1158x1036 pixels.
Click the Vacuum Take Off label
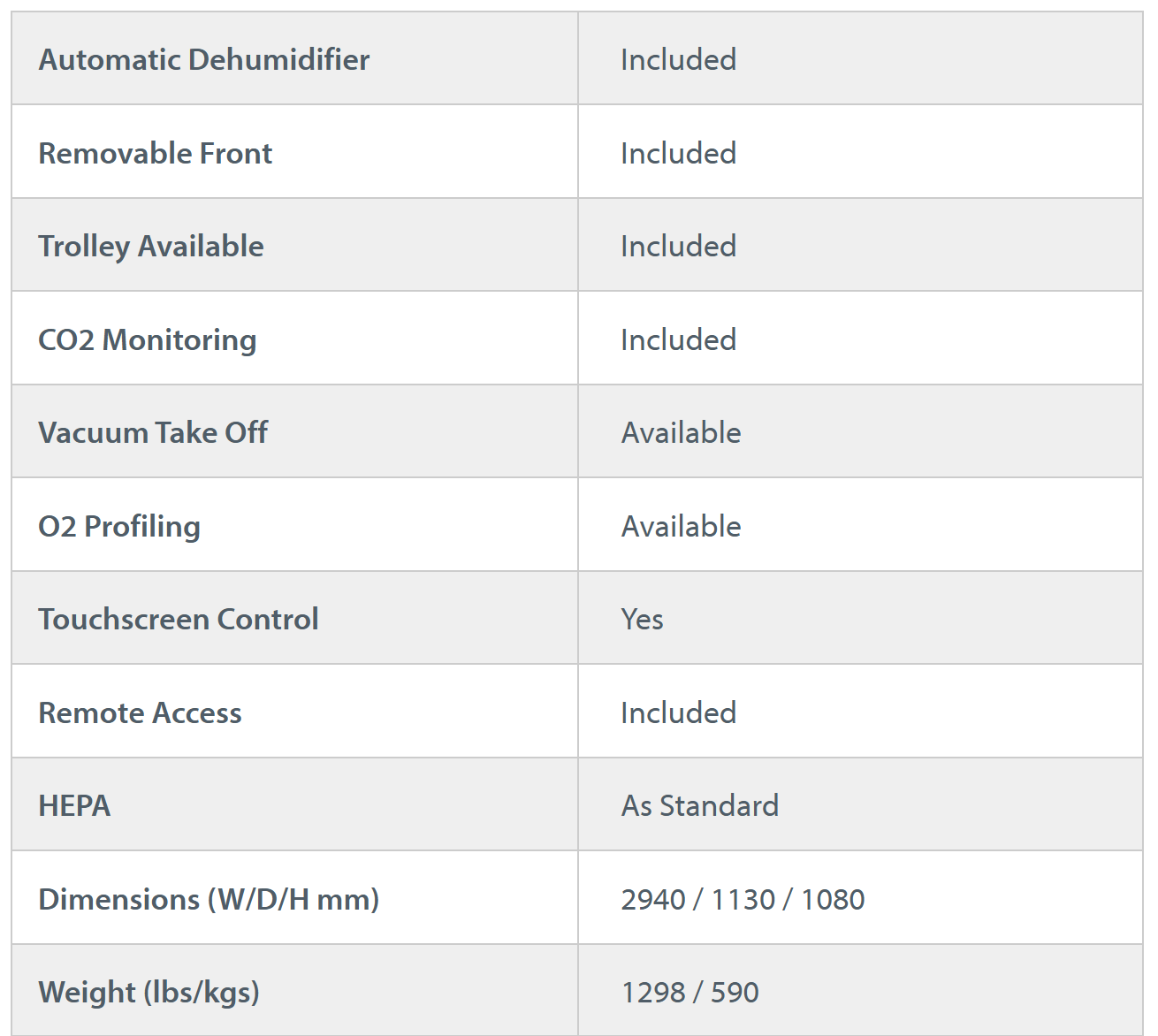153,432
